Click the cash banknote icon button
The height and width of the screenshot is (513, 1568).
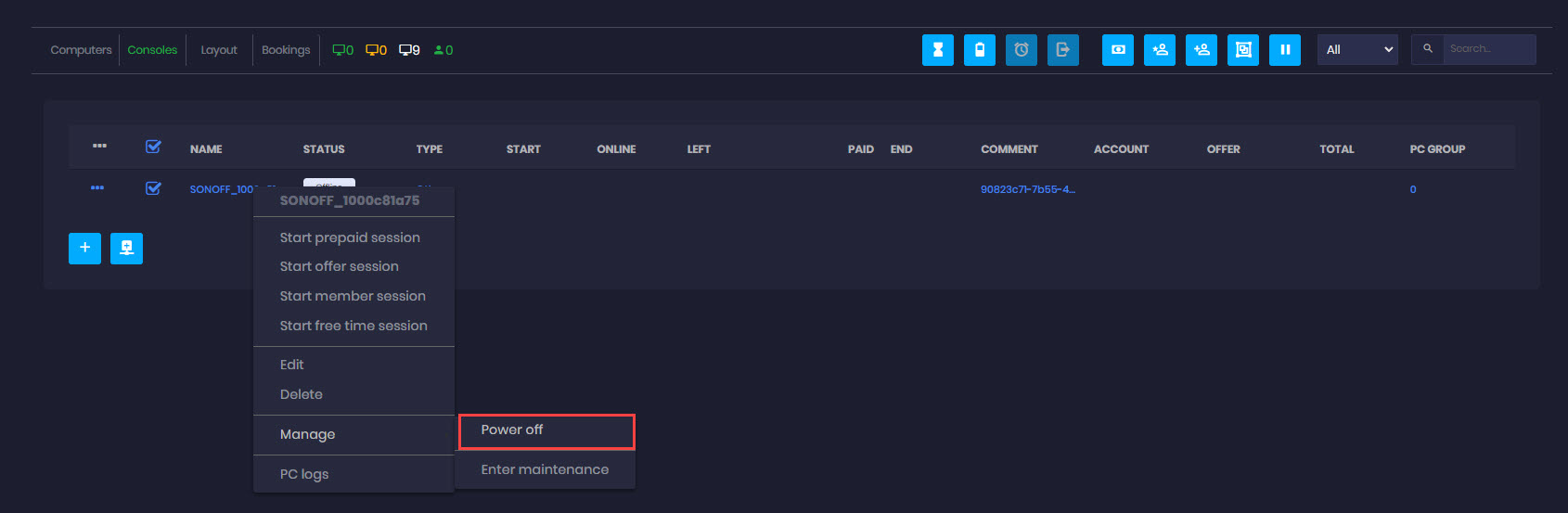point(1117,50)
